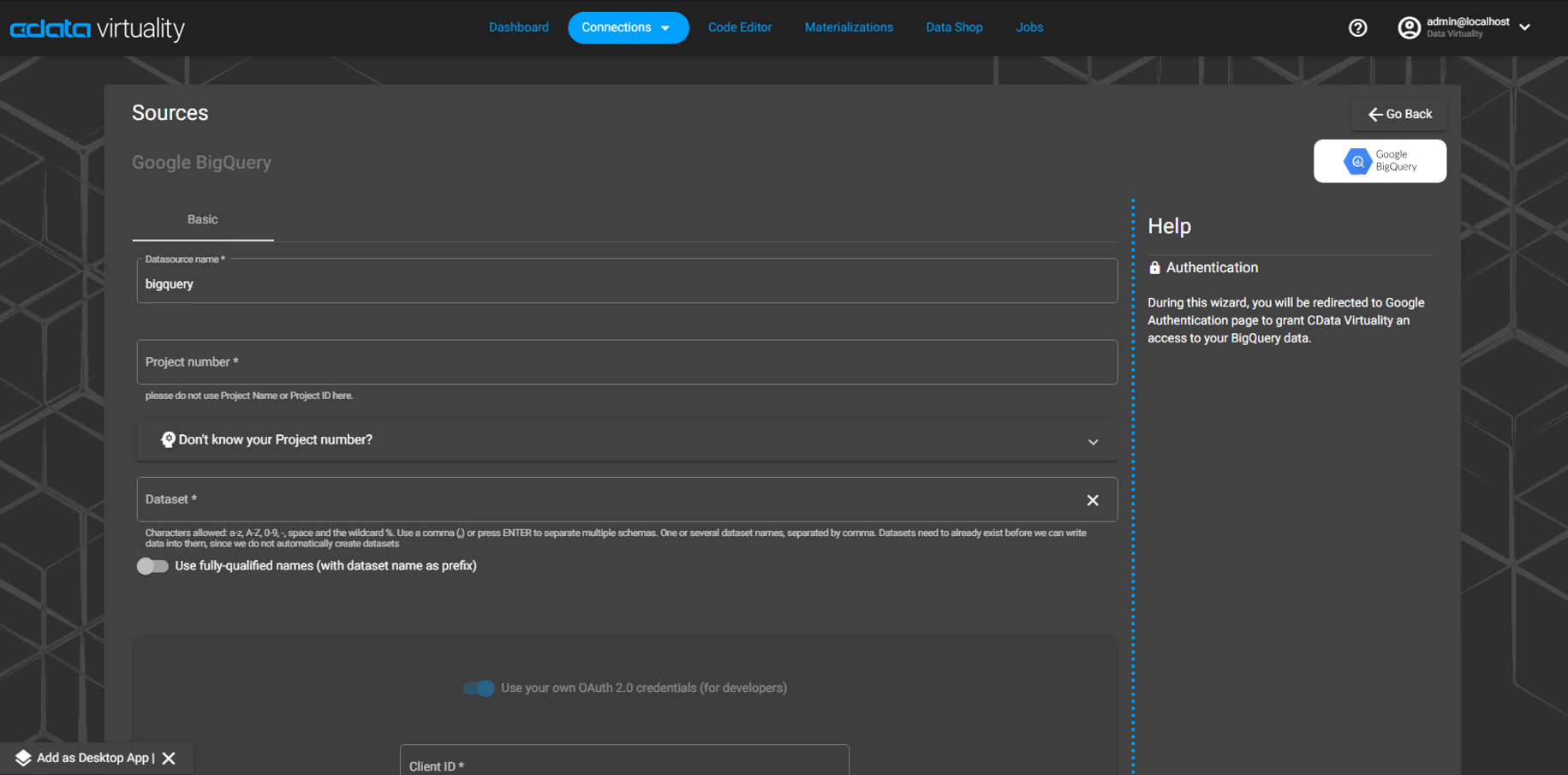Expand Don't know your Project number section

pos(627,440)
